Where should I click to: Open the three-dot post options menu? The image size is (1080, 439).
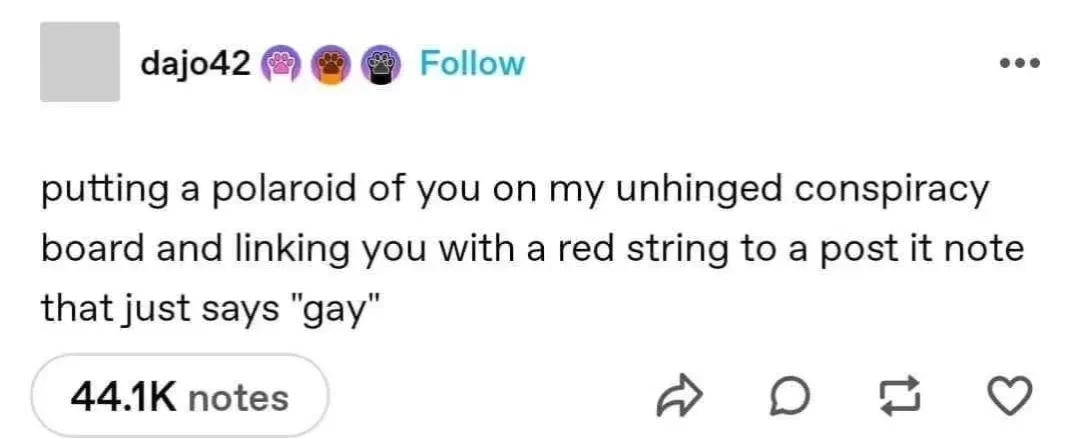coord(1019,64)
